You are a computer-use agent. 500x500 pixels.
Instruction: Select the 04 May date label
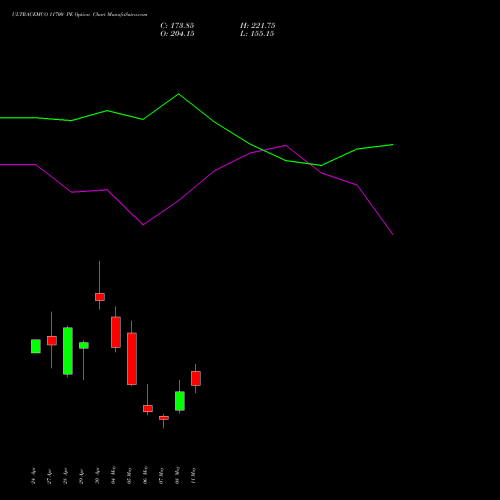point(113,475)
